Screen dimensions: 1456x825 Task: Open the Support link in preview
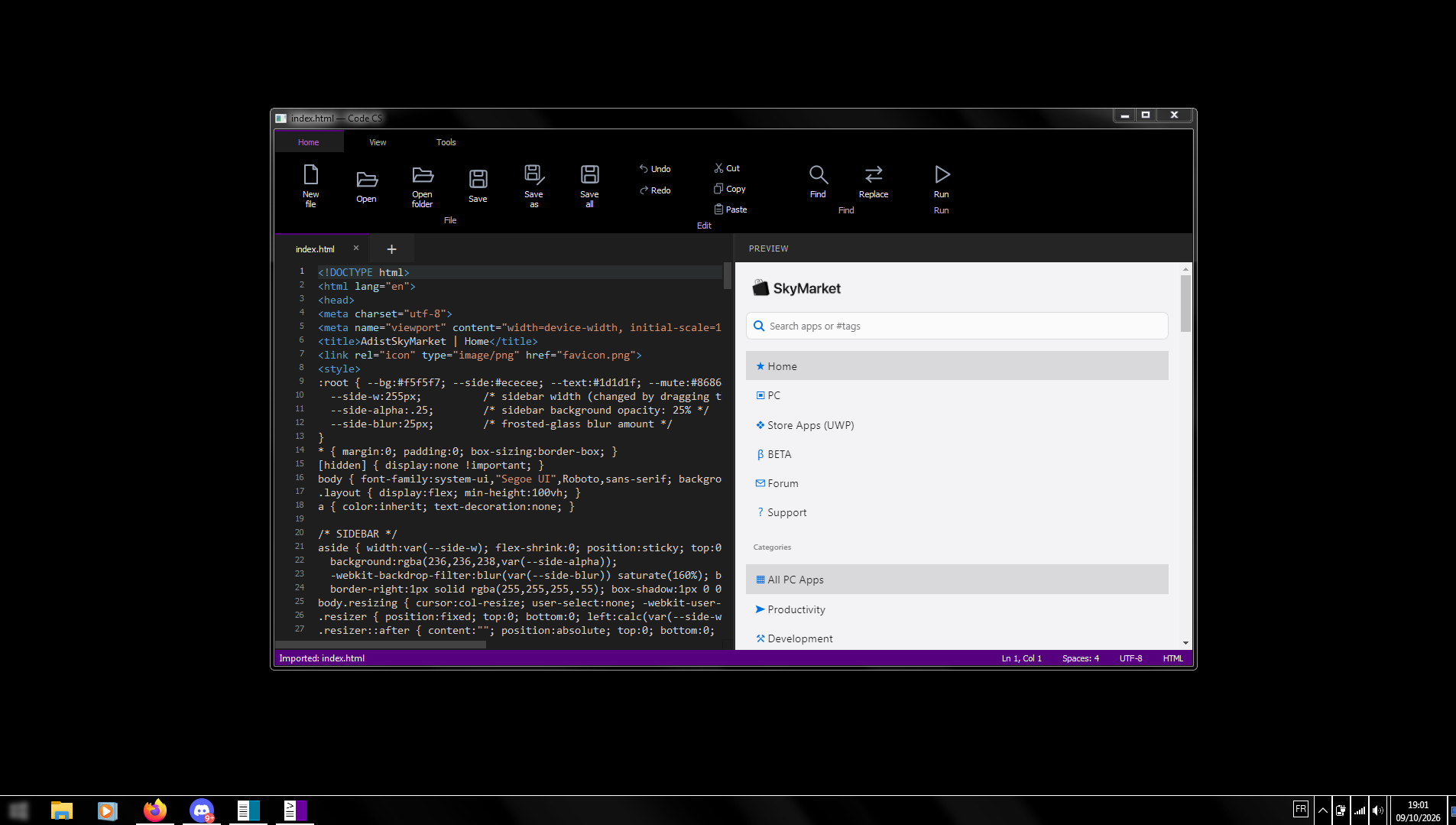(957, 512)
